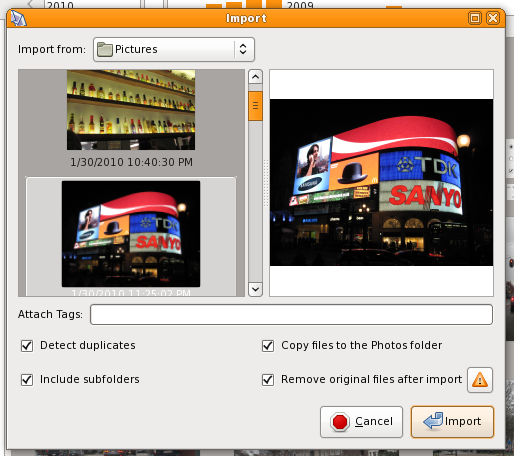The height and width of the screenshot is (456, 514).
Task: Click the scroll down arrow of thumbnail list
Action: 255,289
